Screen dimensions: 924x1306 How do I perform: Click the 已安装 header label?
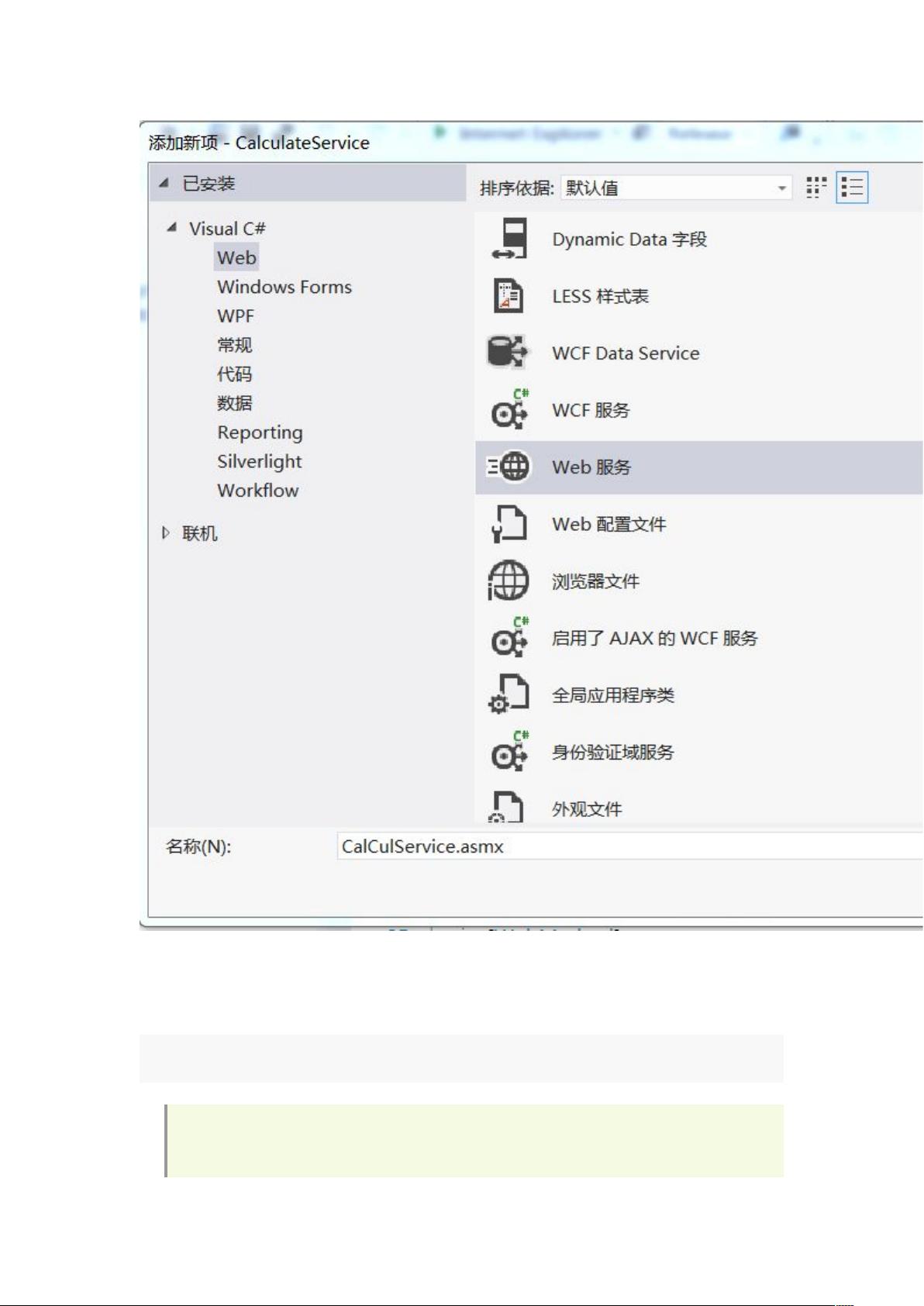coord(209,184)
